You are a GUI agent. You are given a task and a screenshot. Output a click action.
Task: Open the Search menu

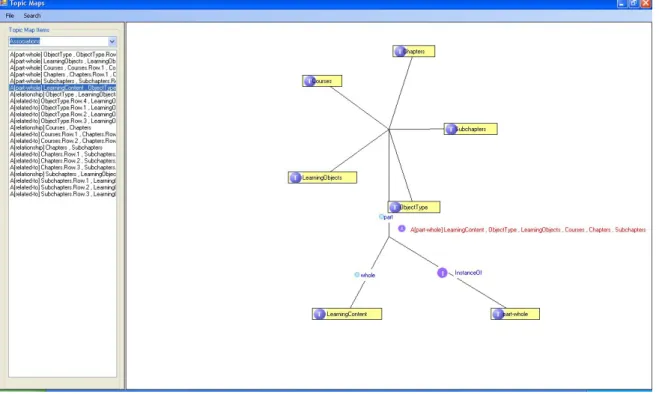point(32,16)
